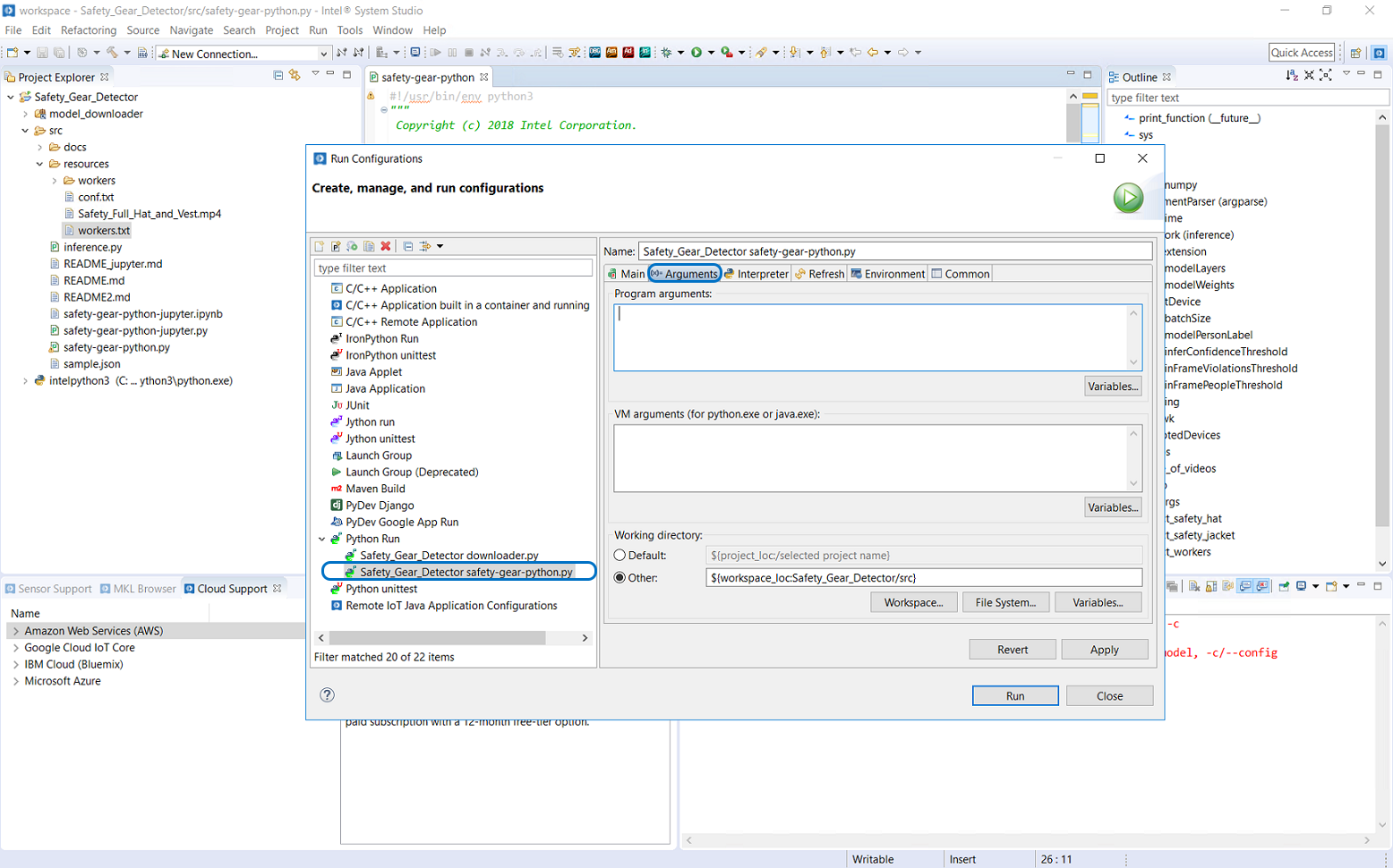
Task: Click the green Run icon in toolbar
Action: tap(696, 52)
